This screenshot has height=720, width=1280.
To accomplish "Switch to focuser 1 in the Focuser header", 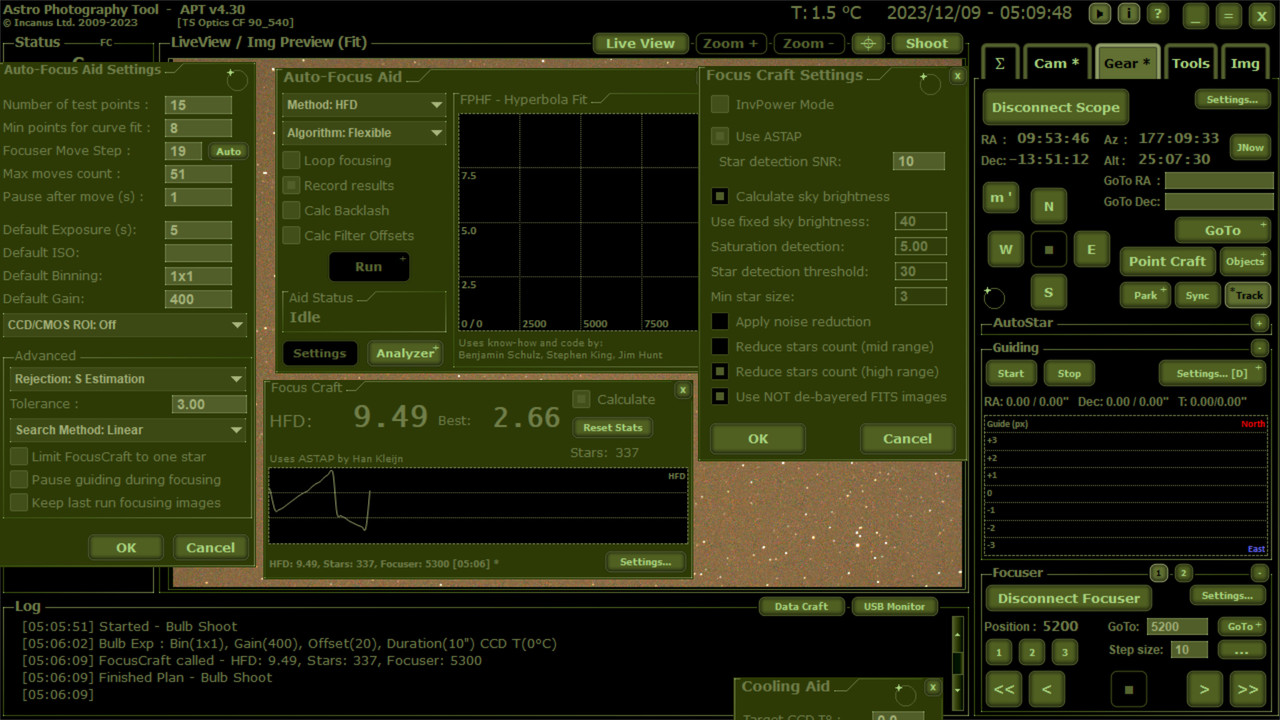I will point(1158,573).
